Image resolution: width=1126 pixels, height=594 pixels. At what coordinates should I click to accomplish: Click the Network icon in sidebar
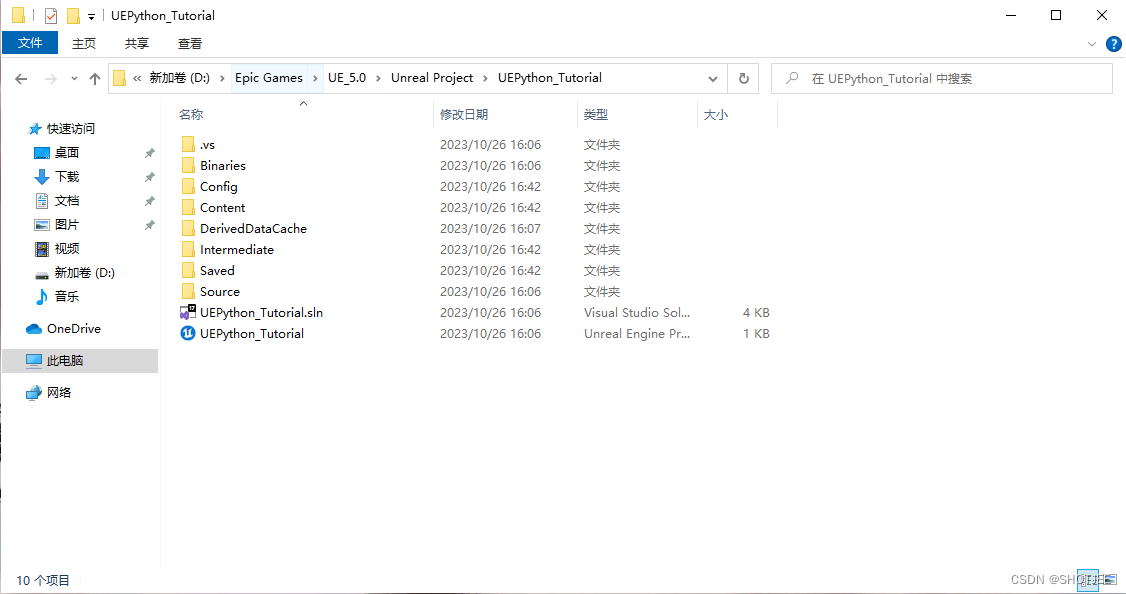(x=34, y=393)
